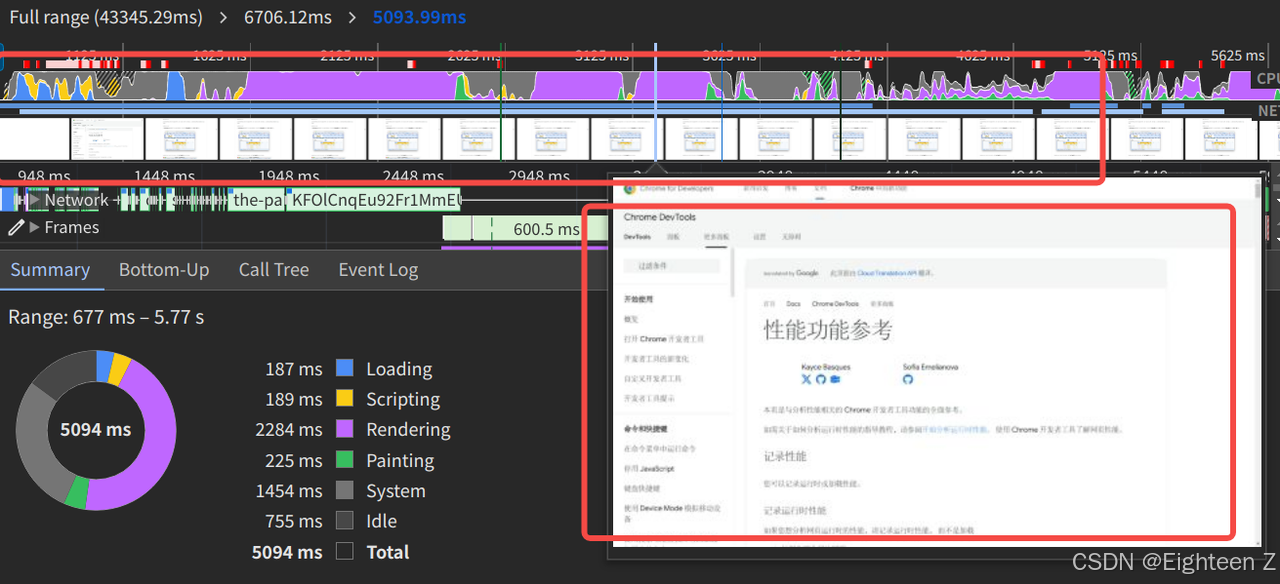Click the Range: 677 ms – 5.77 s text
1280x584 pixels.
coord(106,317)
